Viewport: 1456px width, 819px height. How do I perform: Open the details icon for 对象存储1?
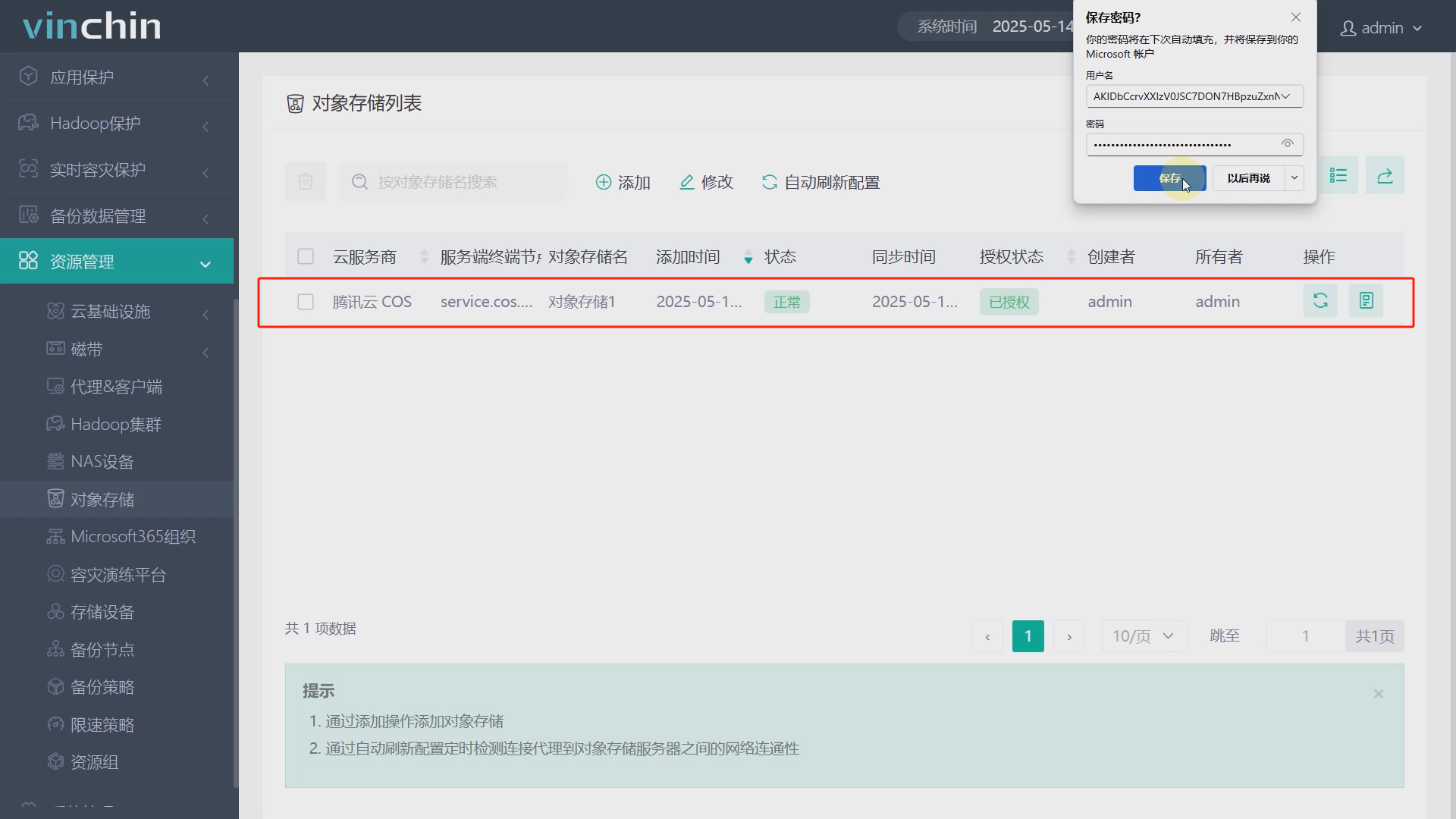point(1366,301)
